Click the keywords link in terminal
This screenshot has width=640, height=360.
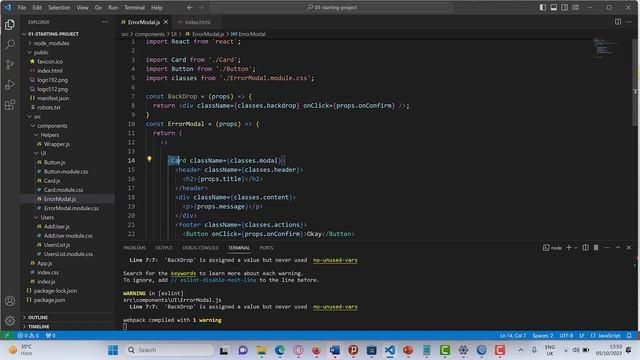pos(183,273)
